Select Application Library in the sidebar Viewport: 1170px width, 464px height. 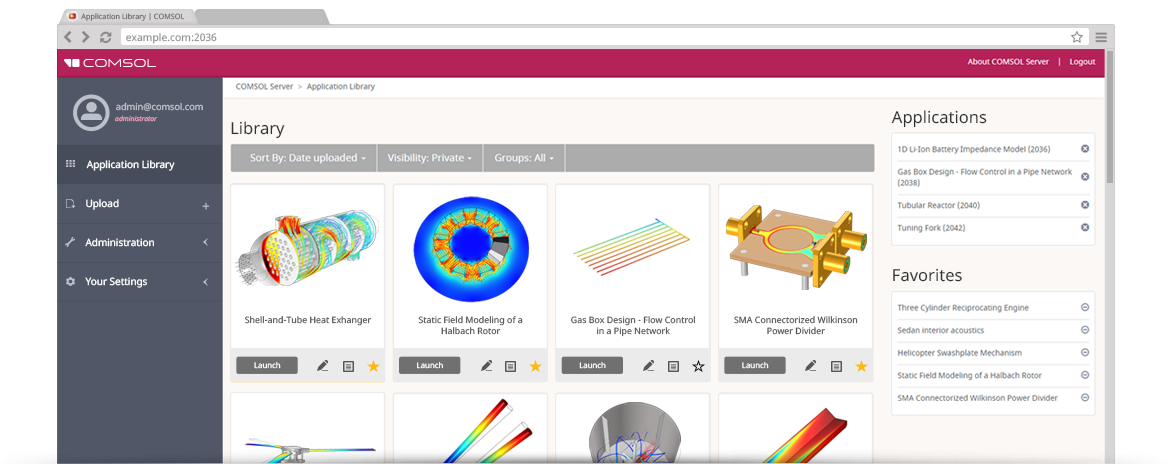tap(140, 165)
